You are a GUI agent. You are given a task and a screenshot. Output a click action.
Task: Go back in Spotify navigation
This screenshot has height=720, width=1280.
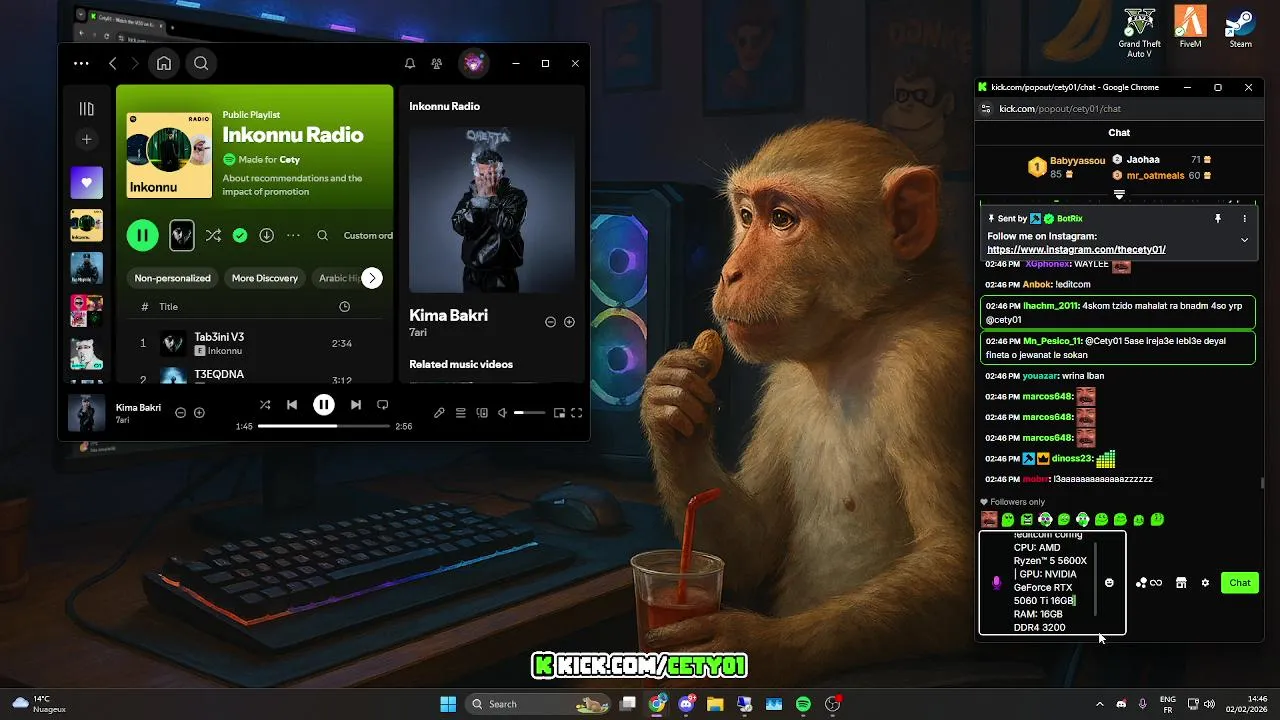point(113,64)
